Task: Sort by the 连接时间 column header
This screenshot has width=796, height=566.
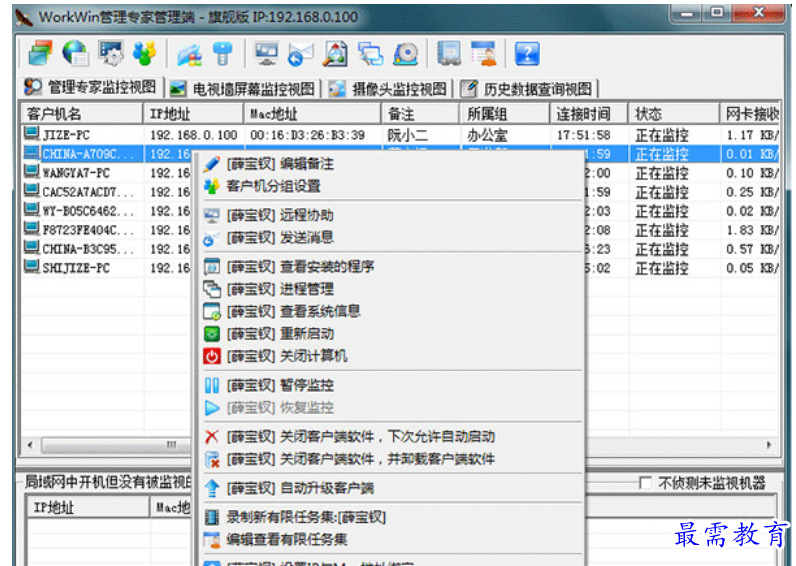Action: tap(589, 114)
